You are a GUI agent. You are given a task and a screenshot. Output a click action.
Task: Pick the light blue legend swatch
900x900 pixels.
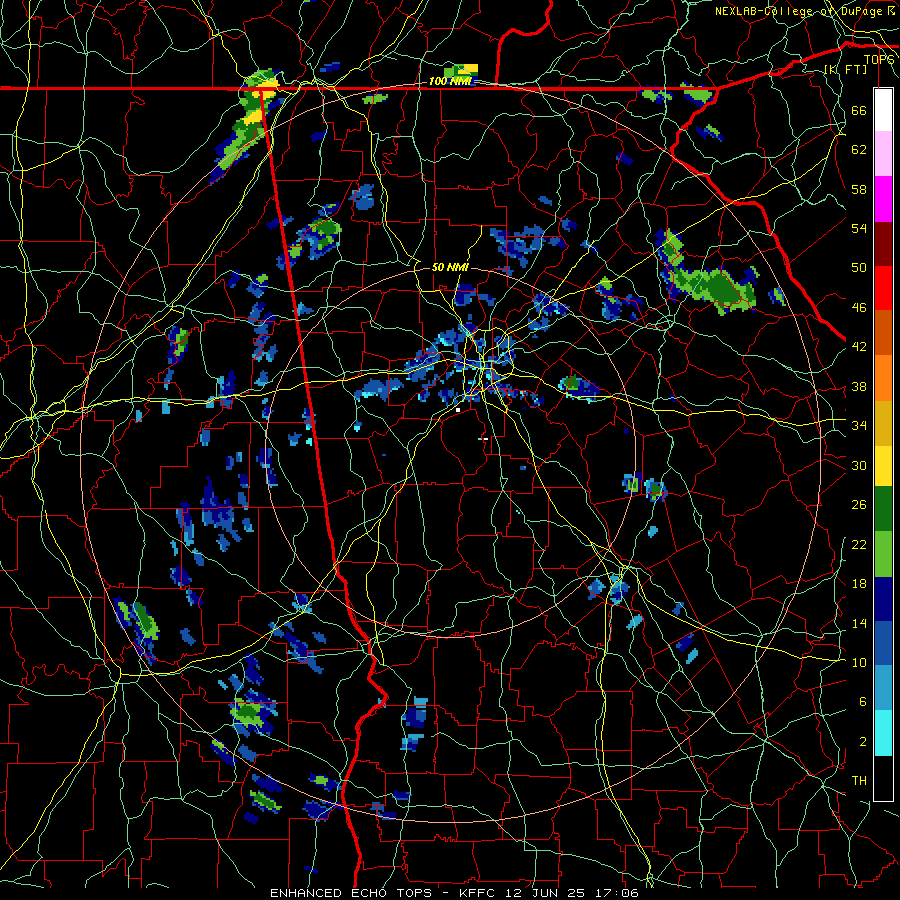tap(883, 688)
